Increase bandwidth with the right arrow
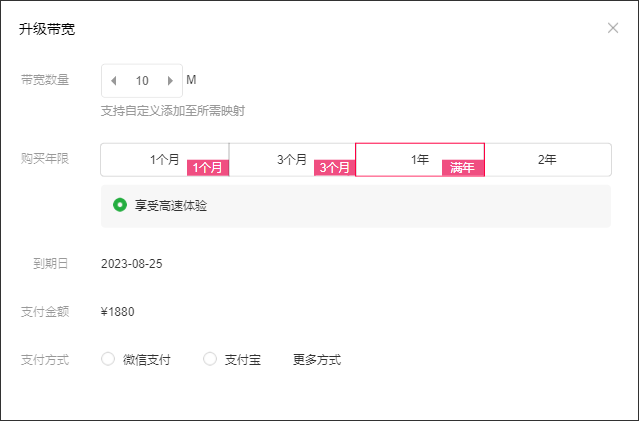This screenshot has width=639, height=421. [x=170, y=81]
